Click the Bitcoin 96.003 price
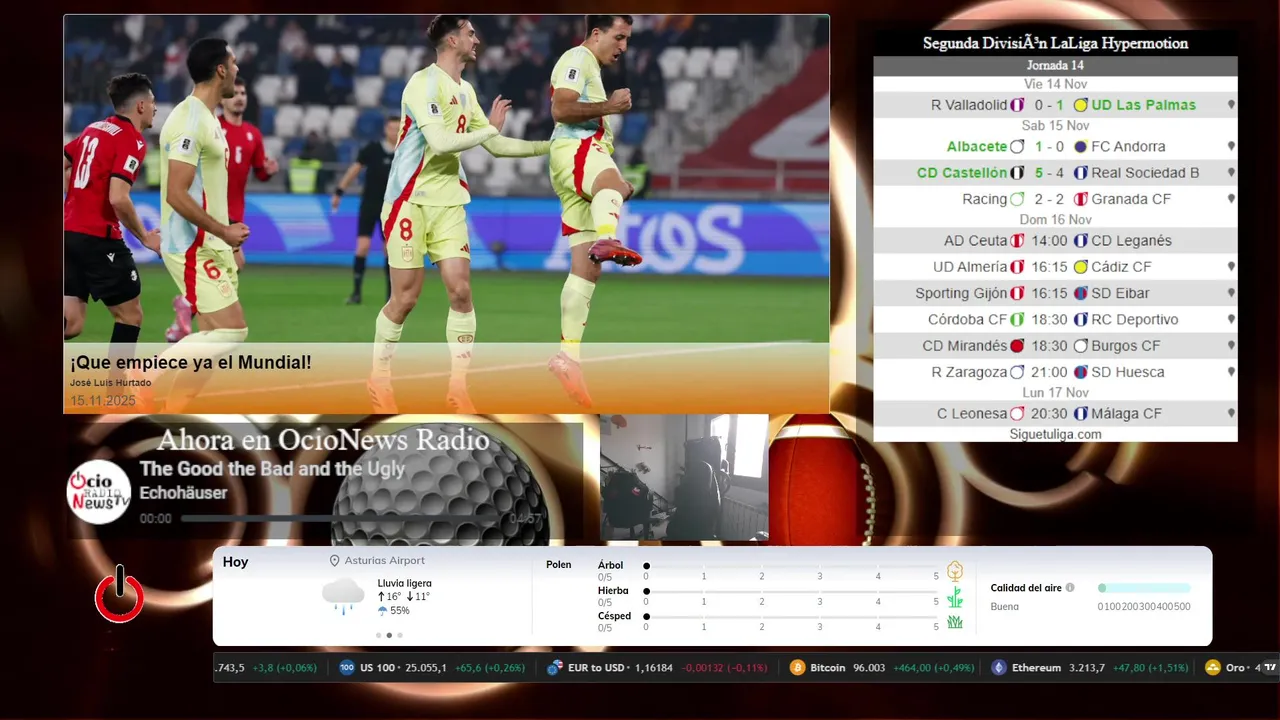Screen dimensions: 1280x720 point(869,667)
